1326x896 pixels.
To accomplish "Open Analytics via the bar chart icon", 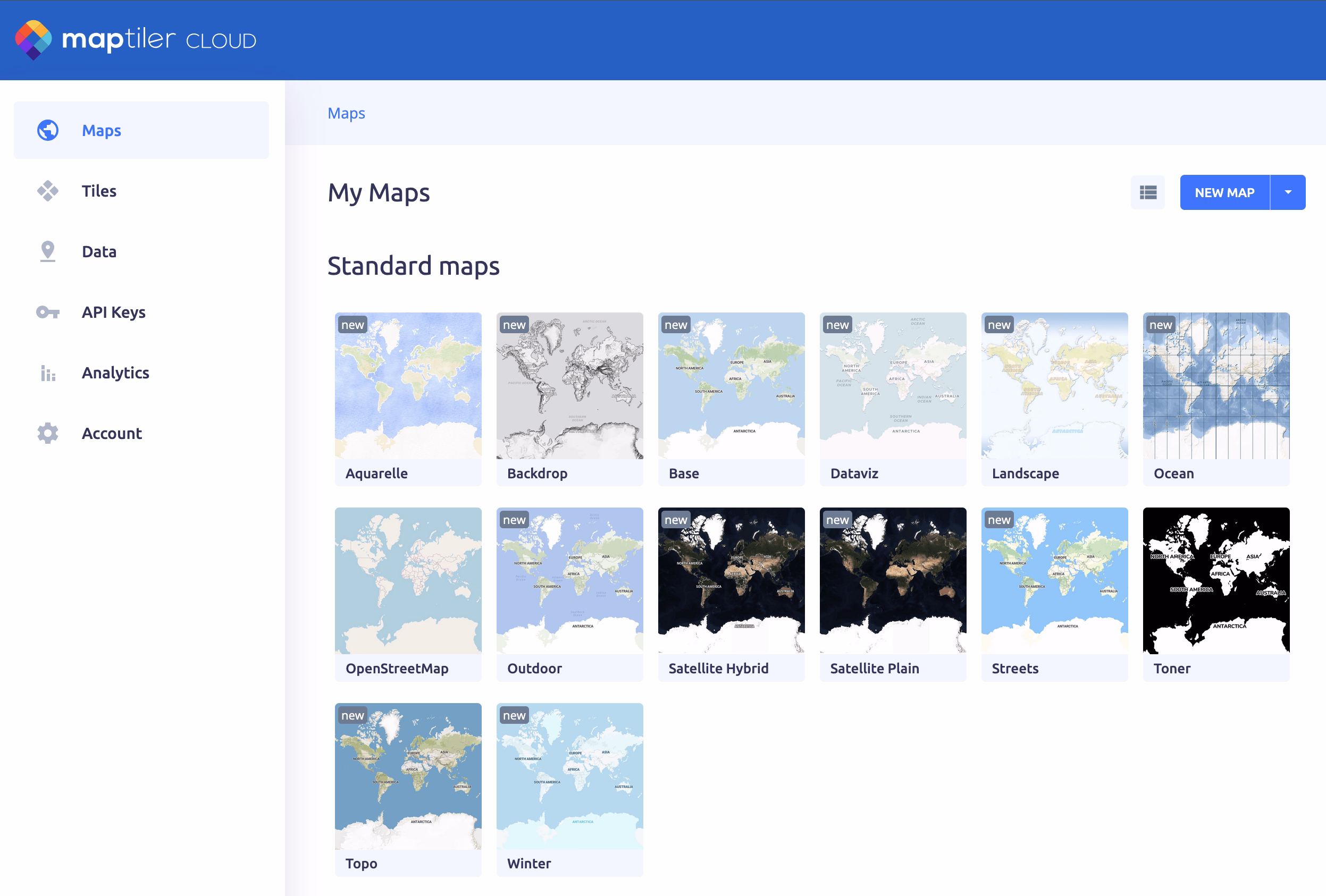I will tap(47, 373).
